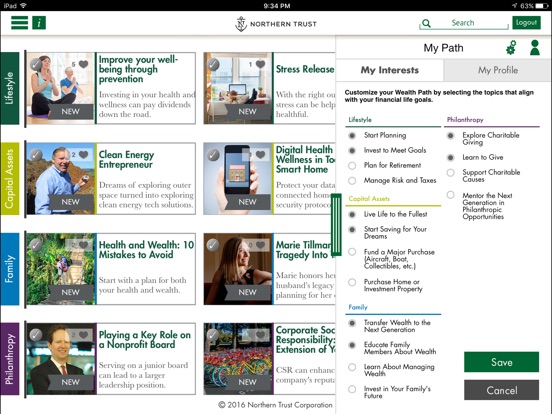Like the Digital Health Wellness article heart
The width and height of the screenshot is (552, 414).
pyautogui.click(x=260, y=155)
